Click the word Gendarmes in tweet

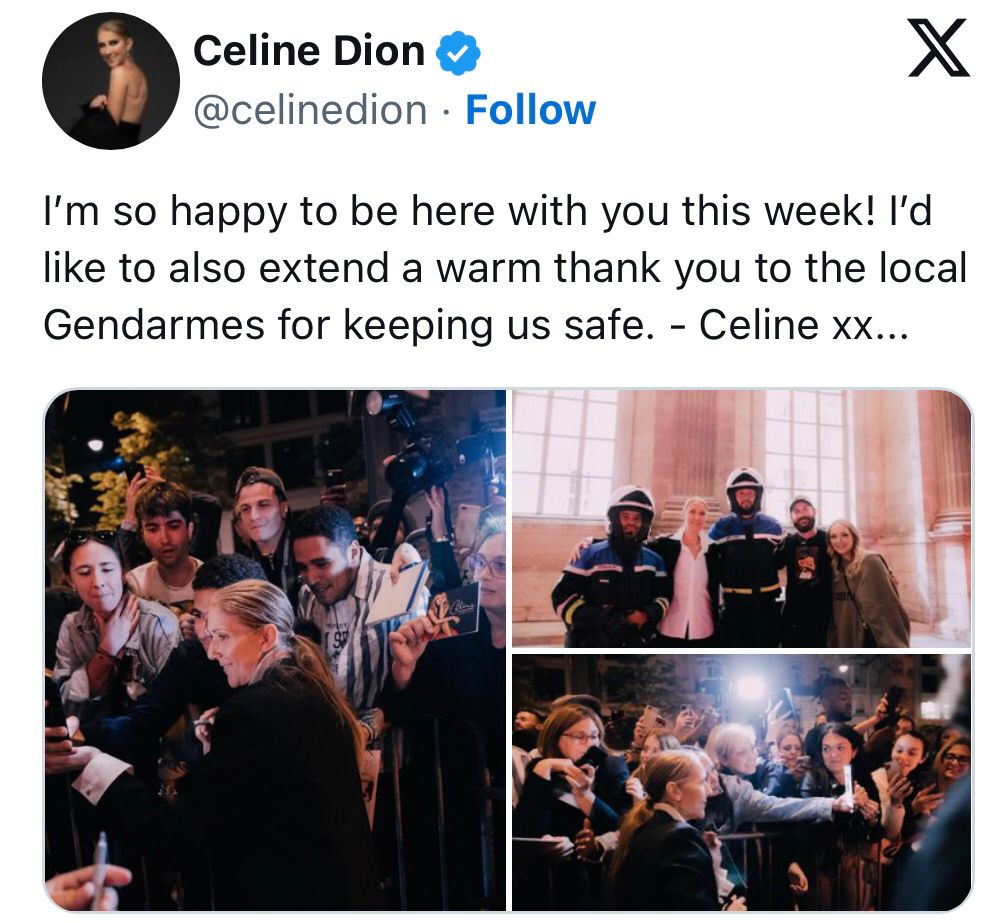[154, 325]
